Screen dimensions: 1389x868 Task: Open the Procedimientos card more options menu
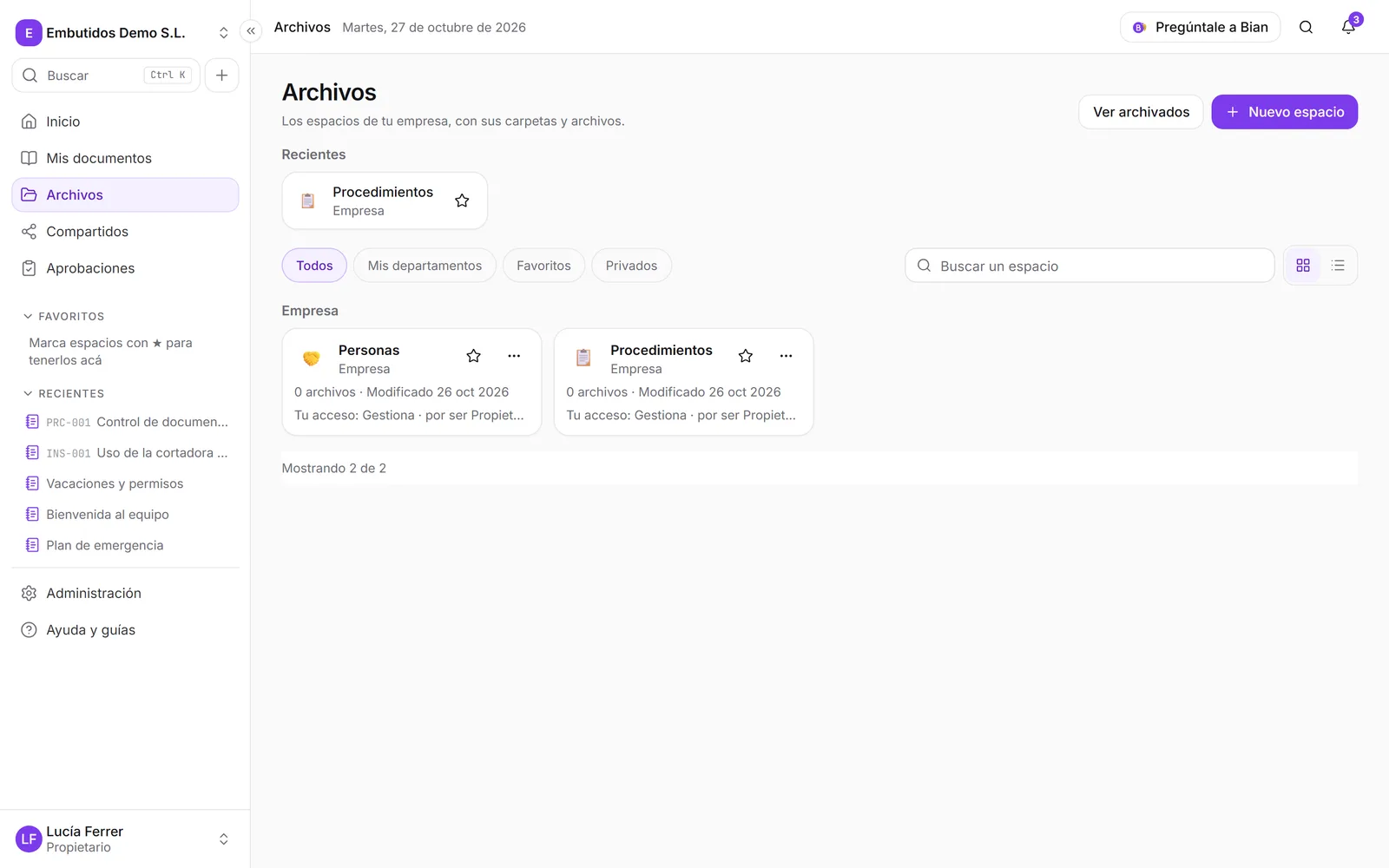tap(786, 356)
